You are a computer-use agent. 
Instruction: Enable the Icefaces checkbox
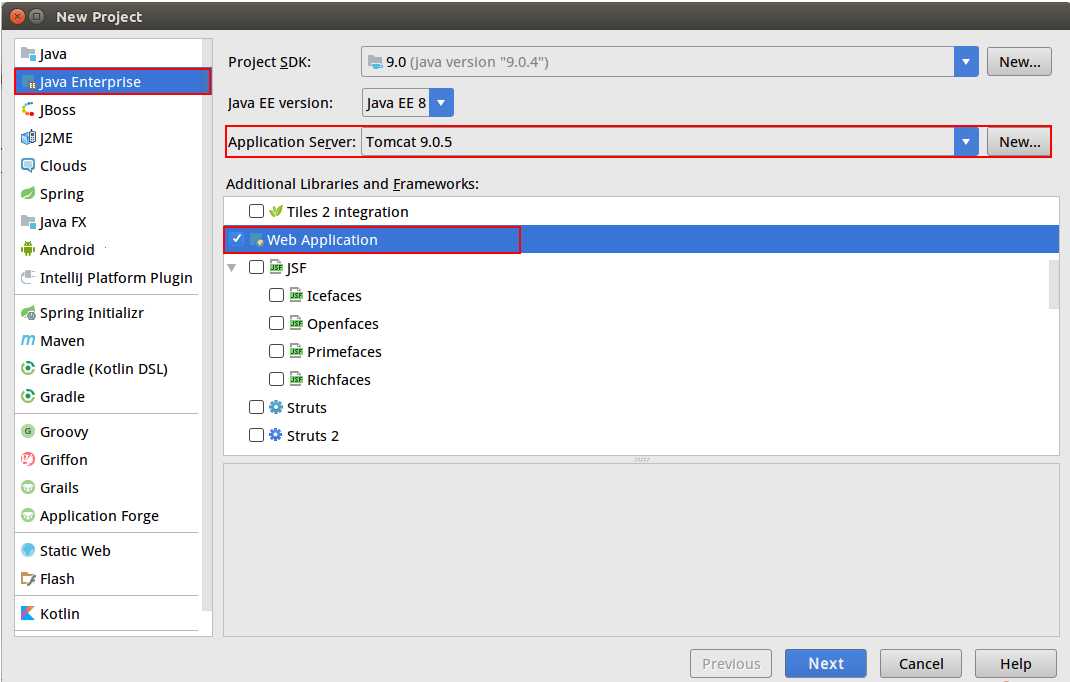[x=276, y=295]
